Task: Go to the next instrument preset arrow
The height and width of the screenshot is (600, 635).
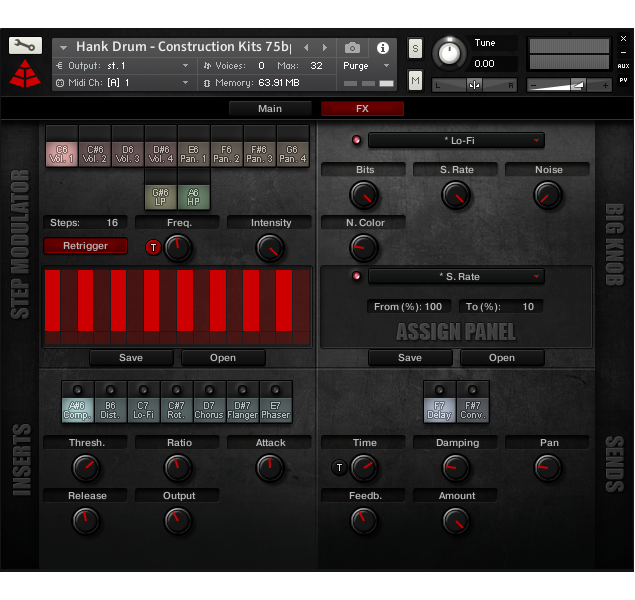Action: [325, 47]
